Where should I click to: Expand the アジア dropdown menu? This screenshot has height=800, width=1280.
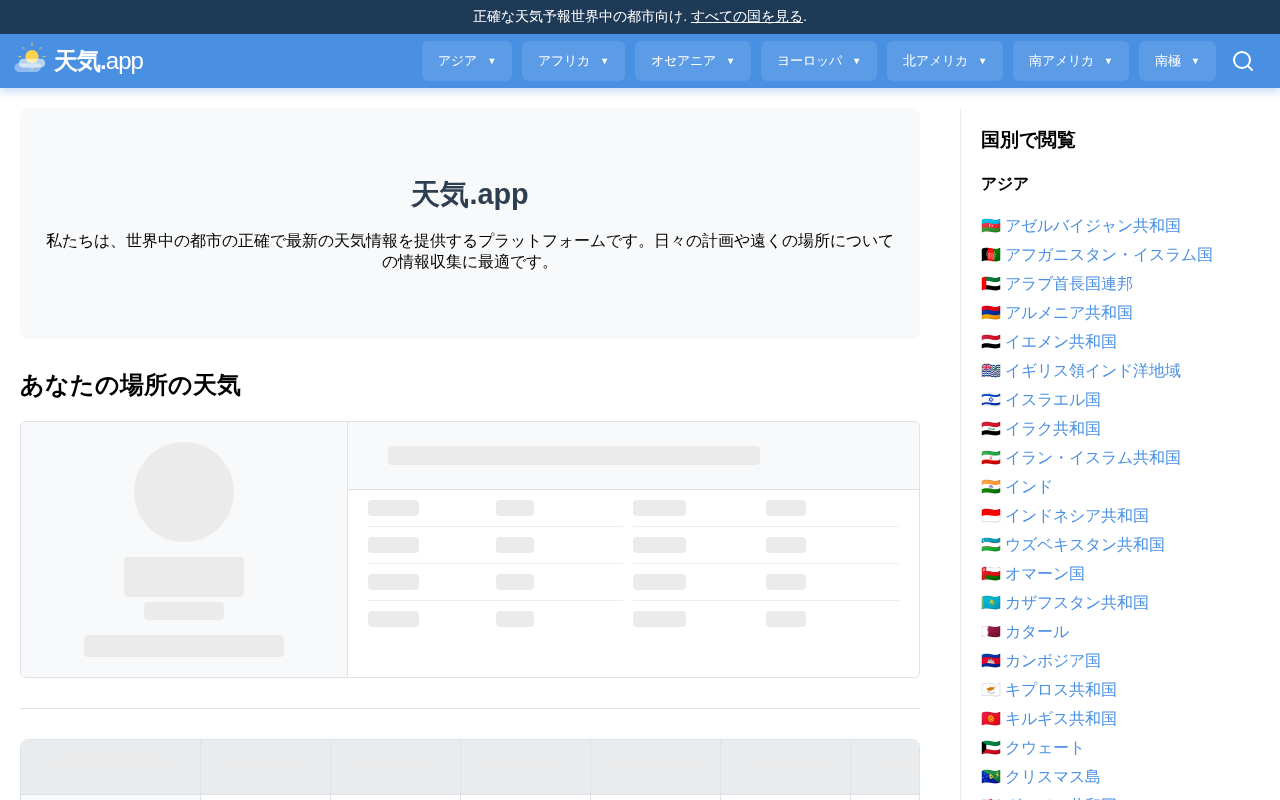pos(467,61)
